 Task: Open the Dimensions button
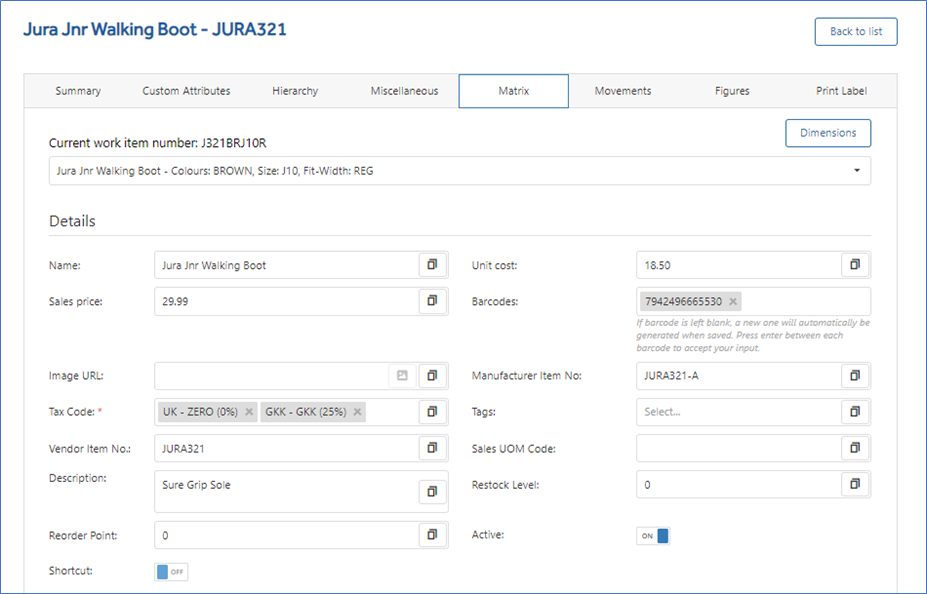coord(828,133)
